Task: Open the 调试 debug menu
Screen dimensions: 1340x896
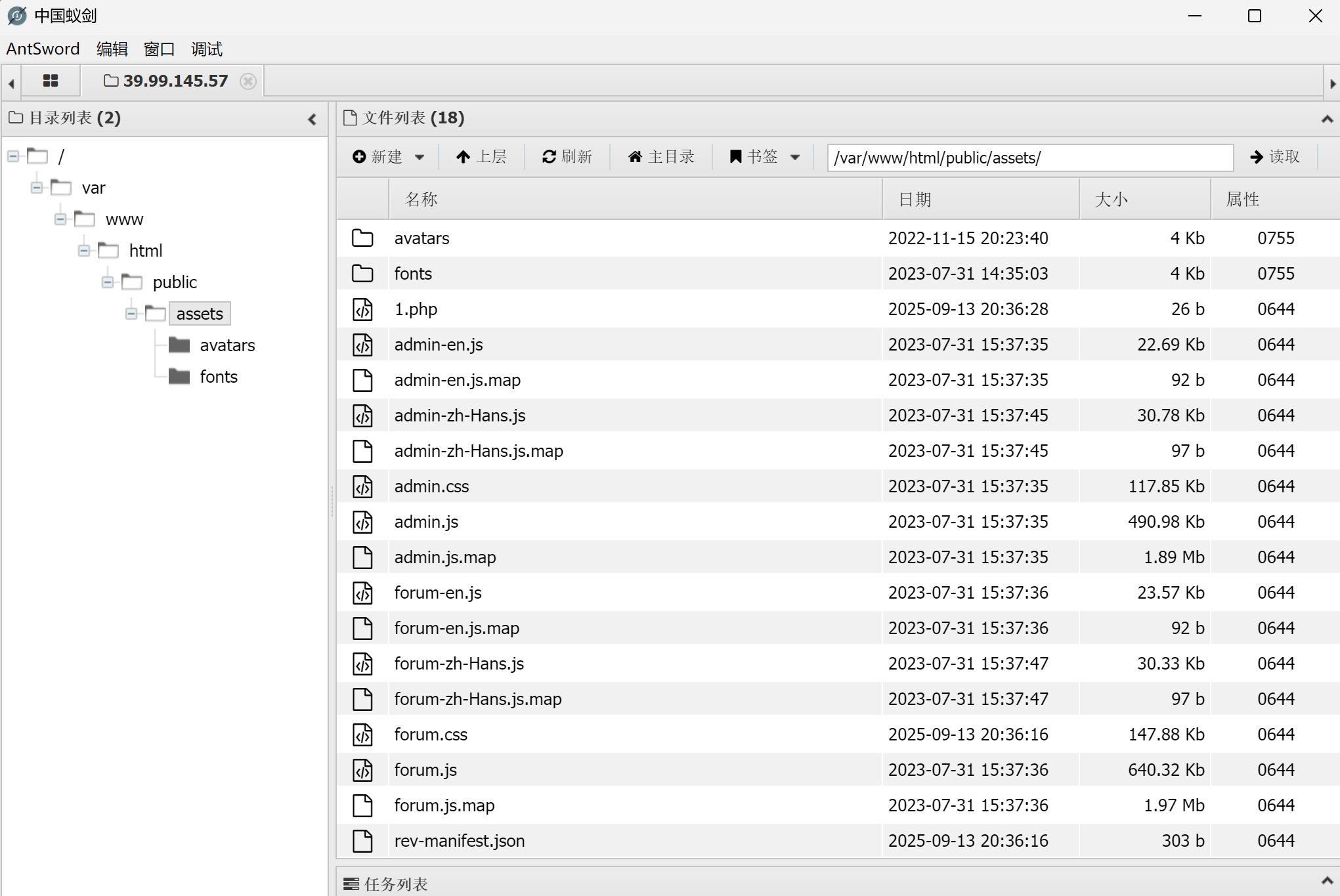Action: point(206,49)
